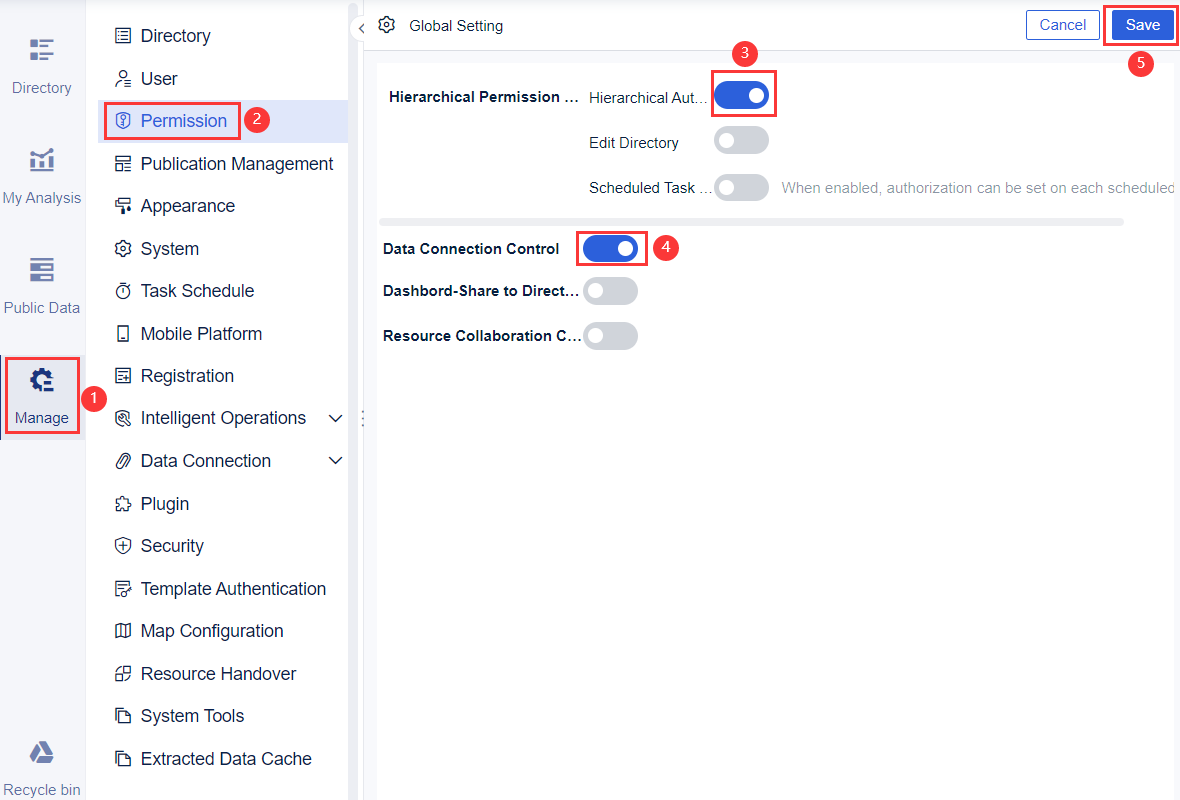
Task: Turn off Data Connection Control
Action: tap(612, 248)
